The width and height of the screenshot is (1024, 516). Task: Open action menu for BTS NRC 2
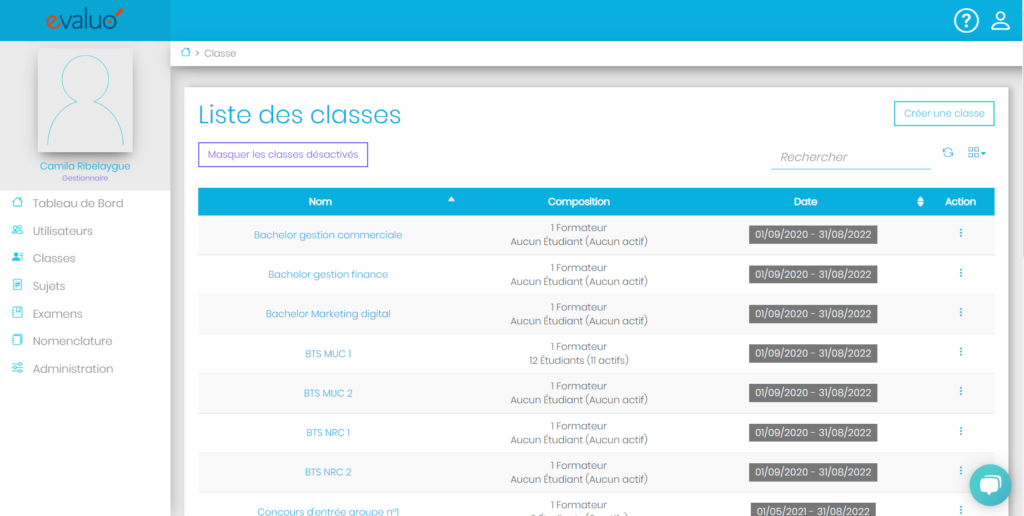(x=960, y=471)
